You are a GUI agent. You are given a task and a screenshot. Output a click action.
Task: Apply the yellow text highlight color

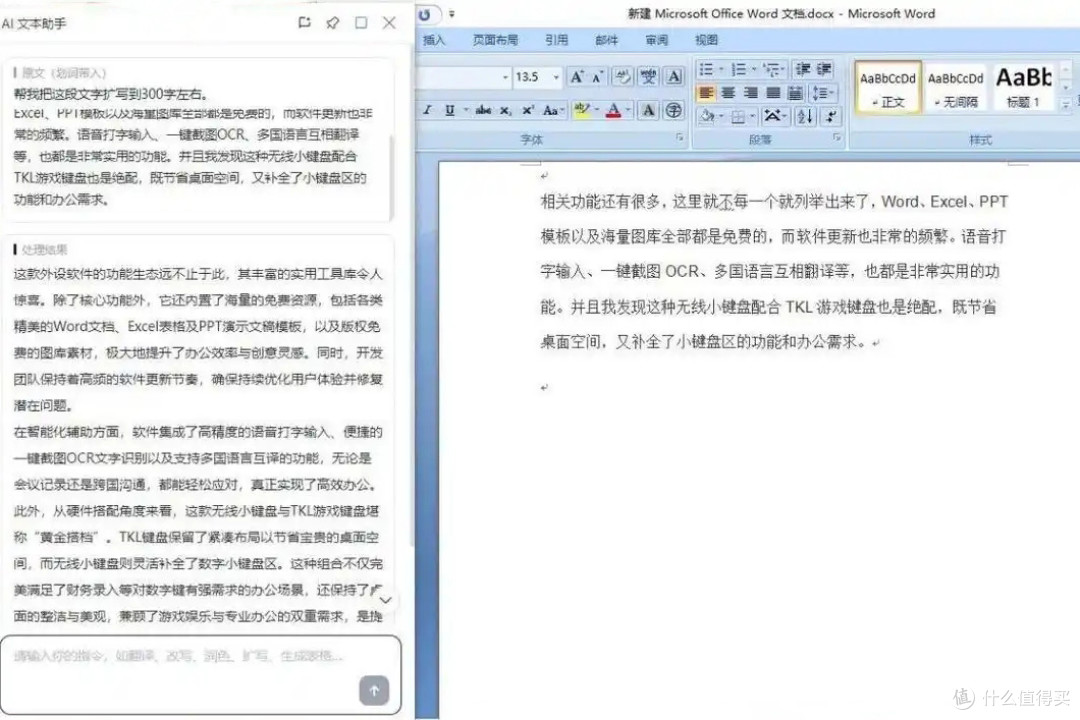tap(582, 110)
